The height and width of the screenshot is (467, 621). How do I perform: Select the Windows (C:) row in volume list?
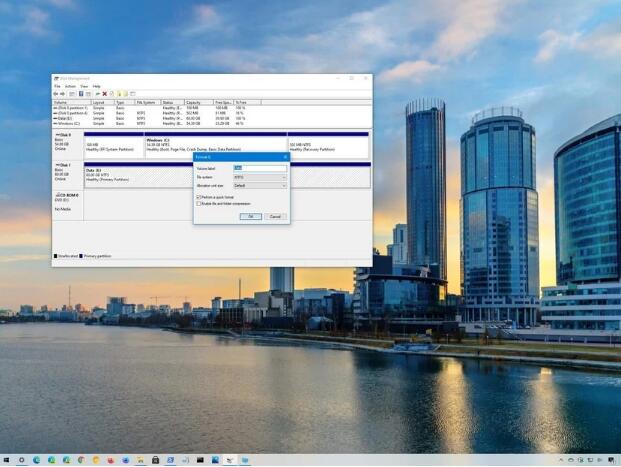pos(150,124)
